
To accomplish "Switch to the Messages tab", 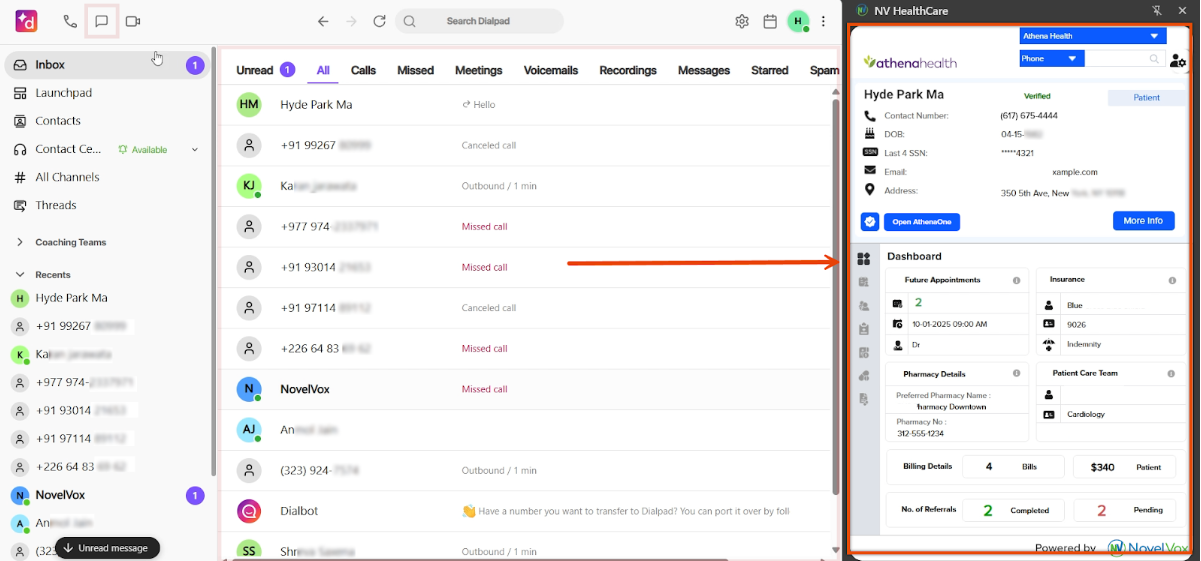I will click(x=704, y=70).
